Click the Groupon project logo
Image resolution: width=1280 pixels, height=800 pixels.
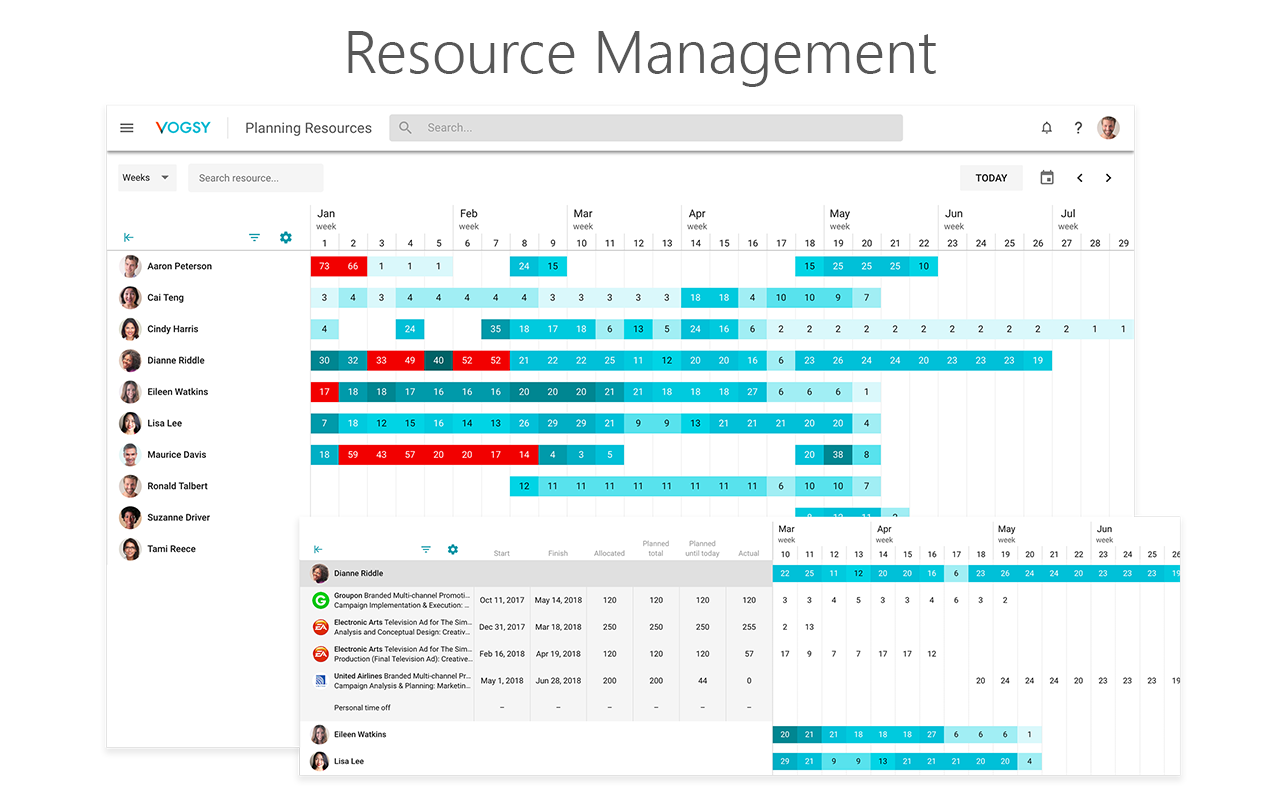click(318, 600)
